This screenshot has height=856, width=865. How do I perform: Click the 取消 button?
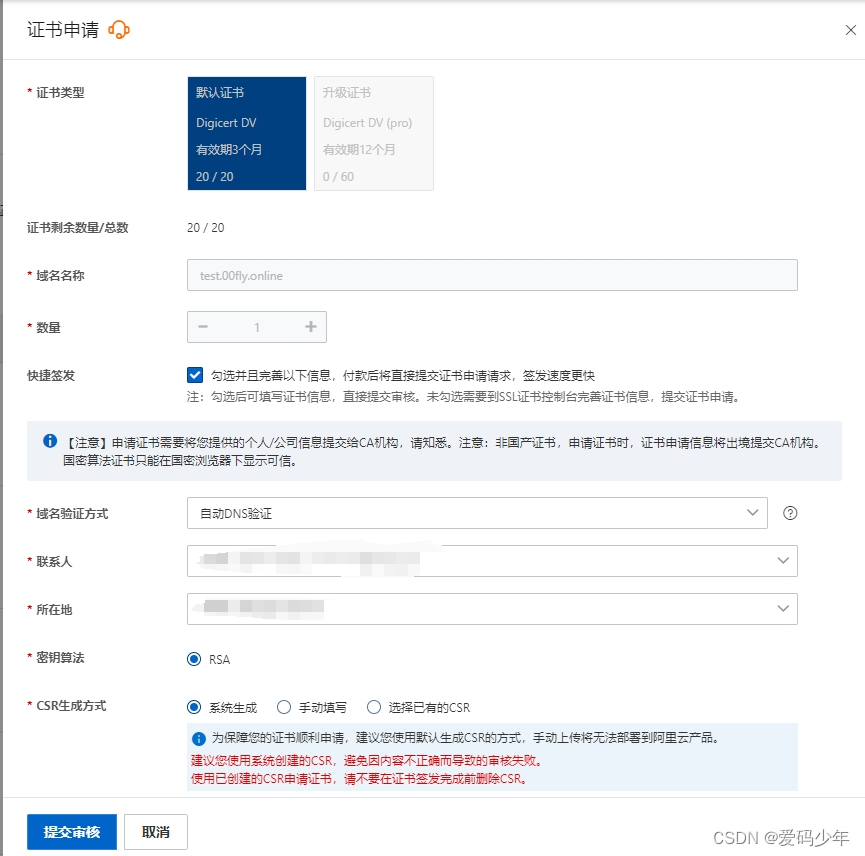tap(155, 832)
